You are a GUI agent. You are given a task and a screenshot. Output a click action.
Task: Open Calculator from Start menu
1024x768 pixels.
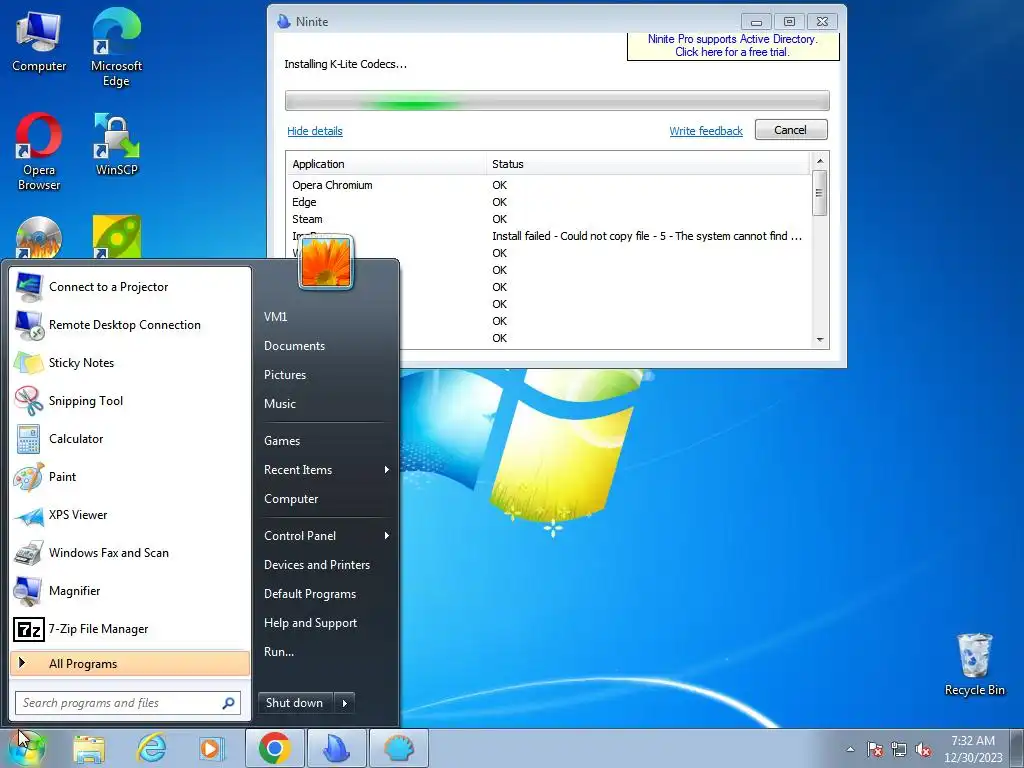[130, 438]
